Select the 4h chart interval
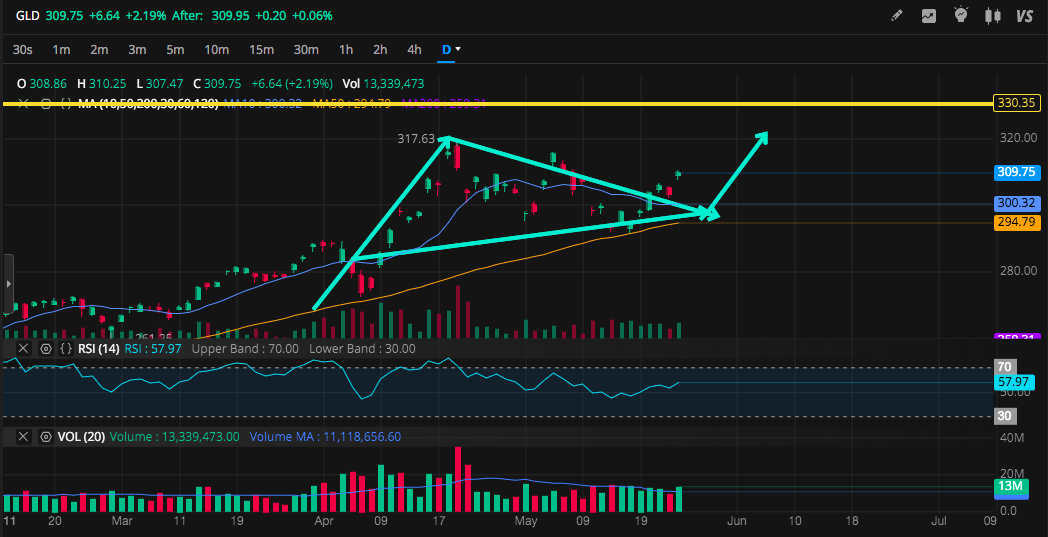This screenshot has height=537, width=1048. coord(414,49)
